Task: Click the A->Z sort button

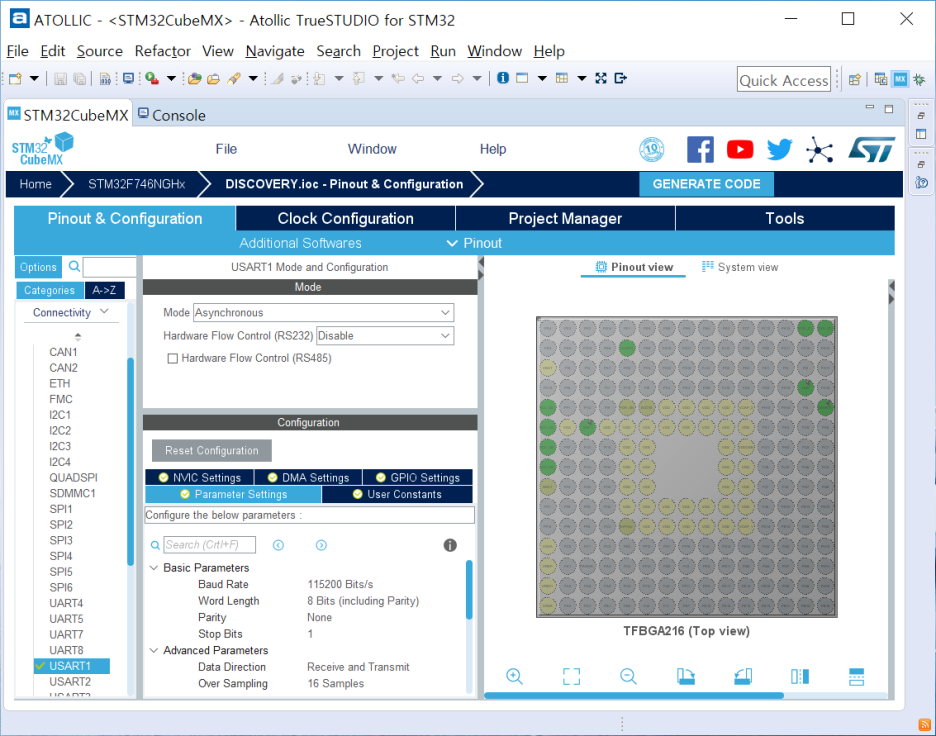Action: [x=104, y=290]
